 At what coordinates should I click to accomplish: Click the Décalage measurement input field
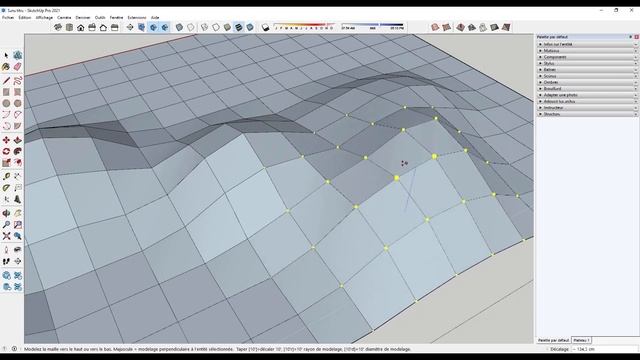(604, 349)
